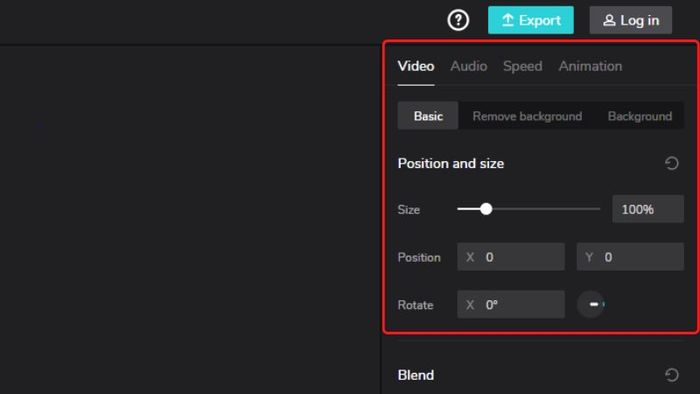Viewport: 700px width, 394px height.
Task: Switch to the Audio tab
Action: click(x=468, y=66)
